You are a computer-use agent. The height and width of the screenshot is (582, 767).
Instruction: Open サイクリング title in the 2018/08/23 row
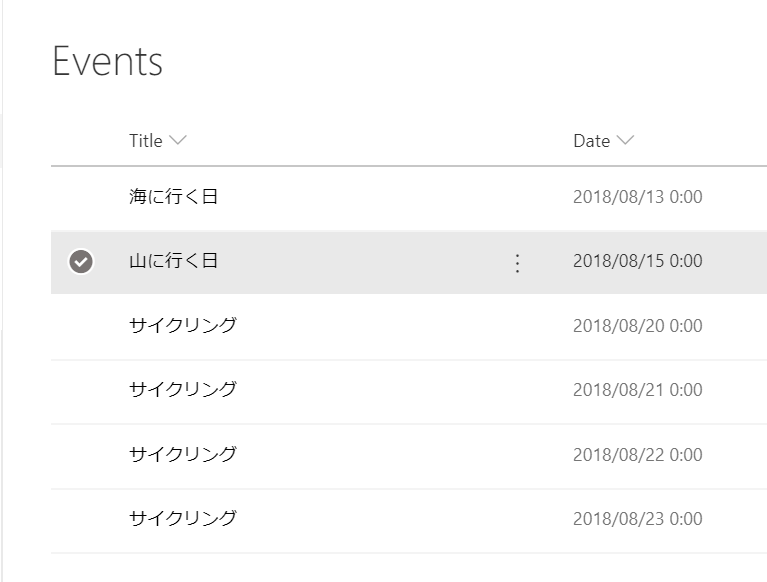pyautogui.click(x=183, y=518)
